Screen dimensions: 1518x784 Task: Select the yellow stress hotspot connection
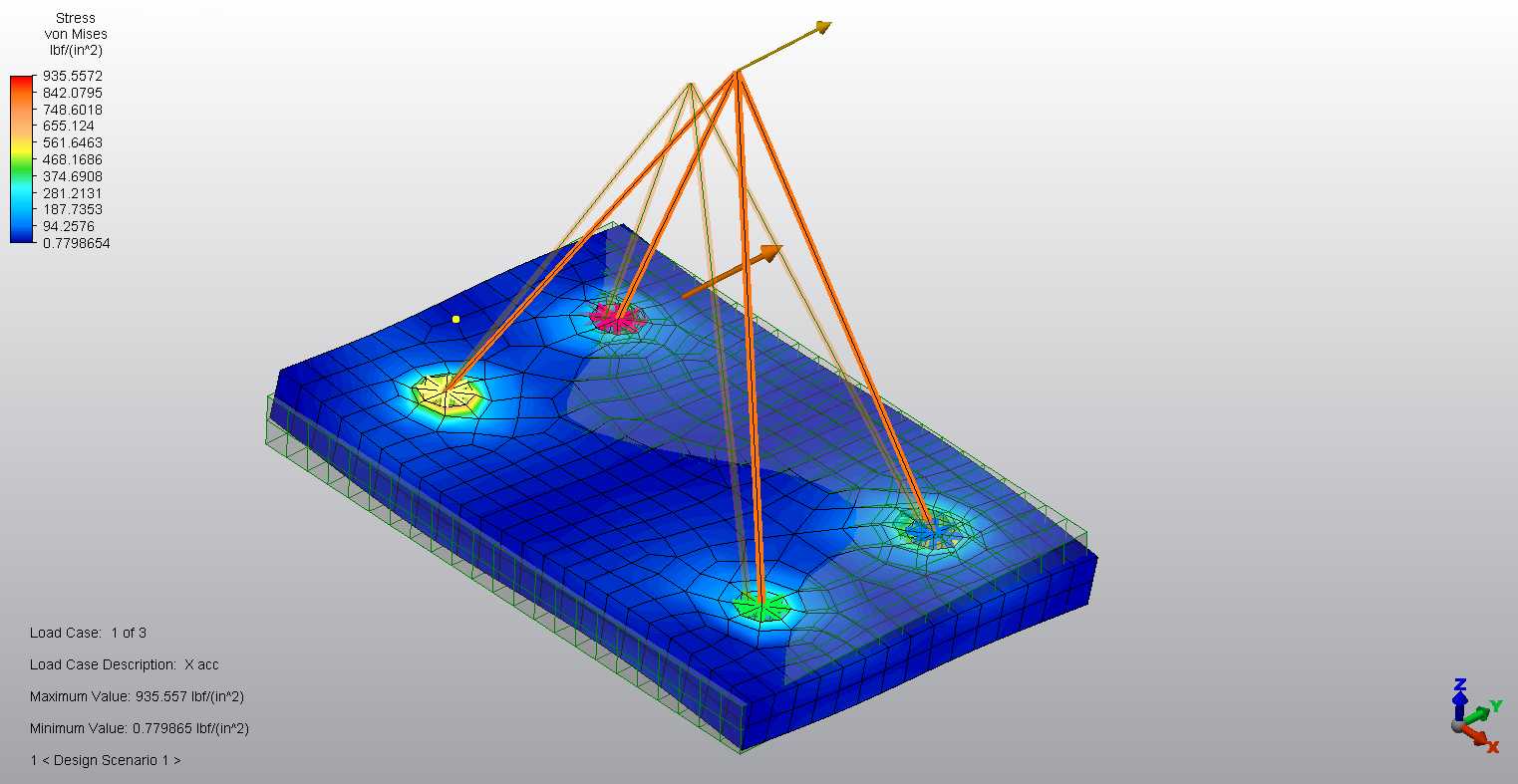447,392
